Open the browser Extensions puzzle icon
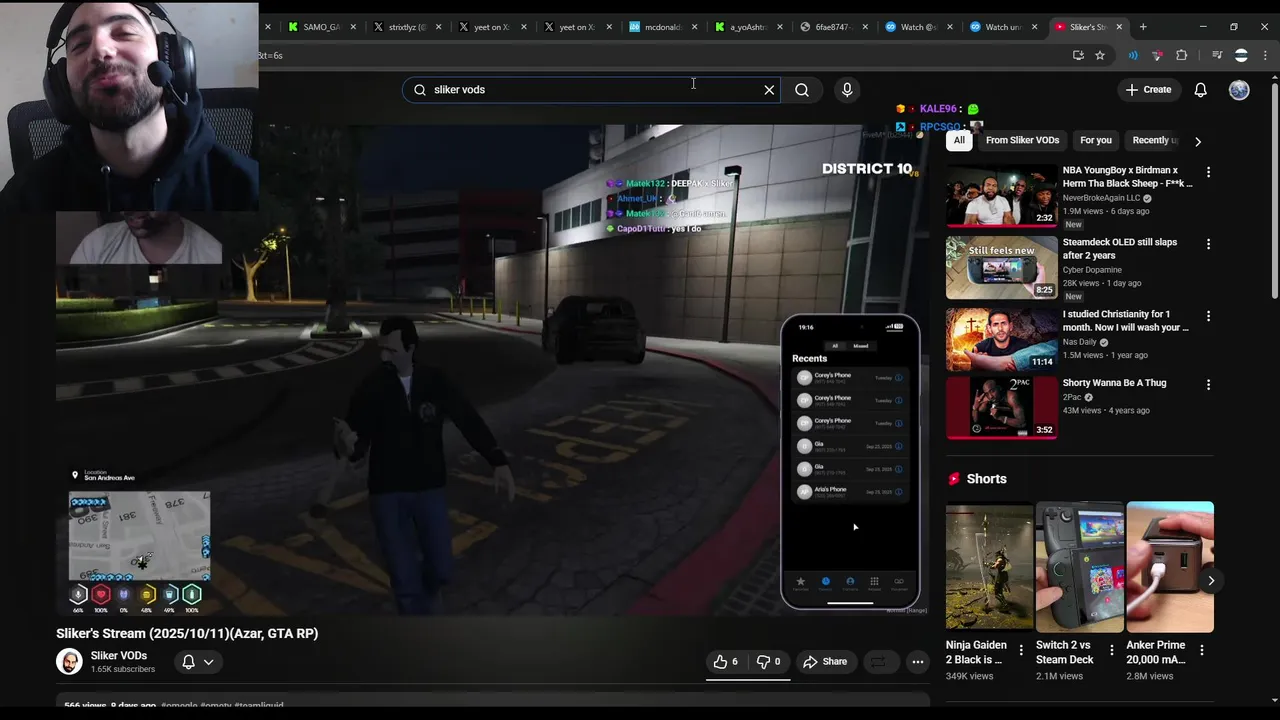This screenshot has height=720, width=1280. 1181,55
